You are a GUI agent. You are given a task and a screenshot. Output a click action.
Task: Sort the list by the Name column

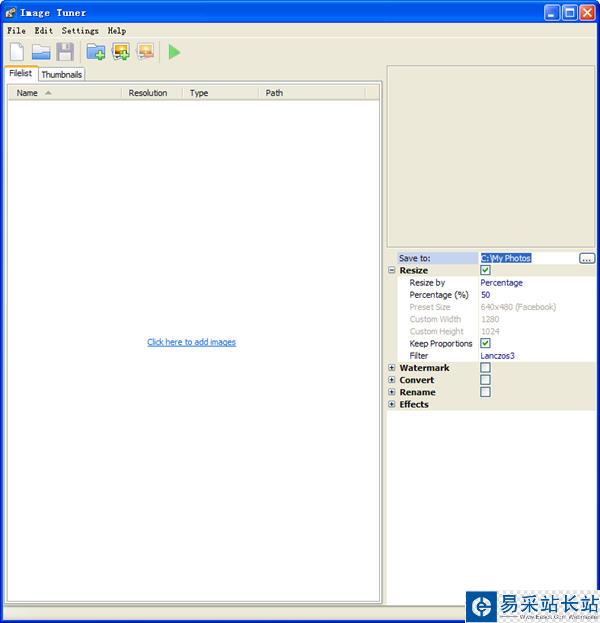pyautogui.click(x=64, y=93)
